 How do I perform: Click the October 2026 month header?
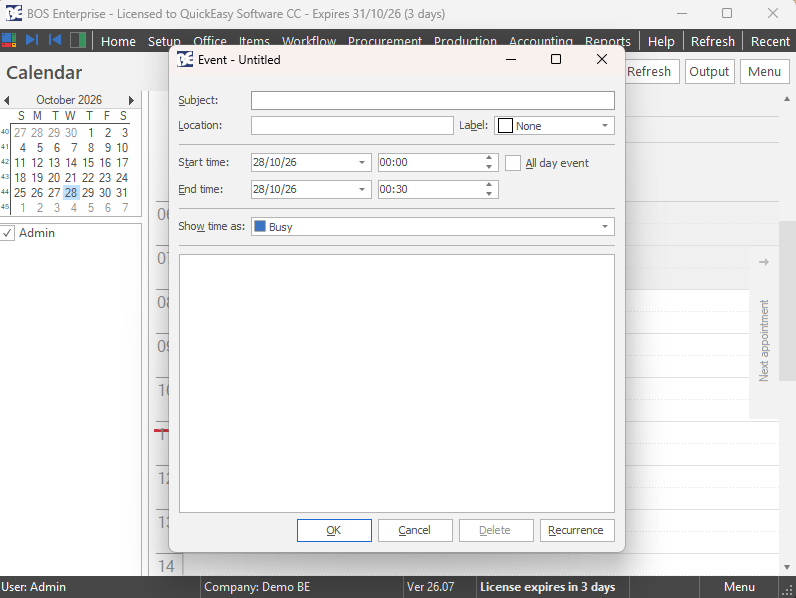pos(69,100)
